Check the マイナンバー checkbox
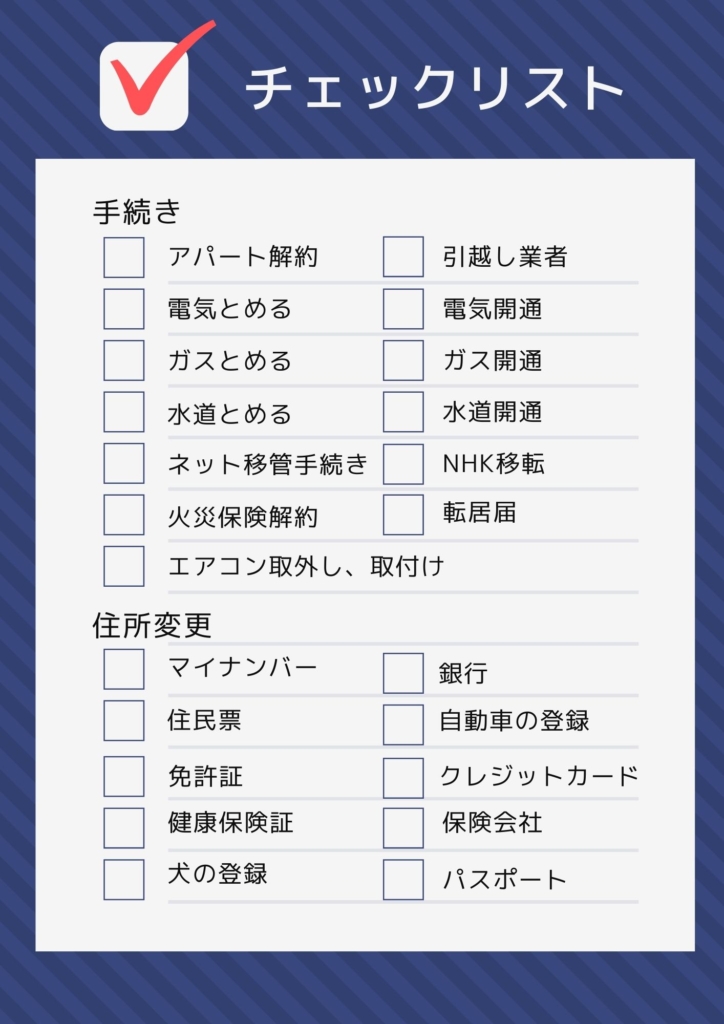Image resolution: width=724 pixels, height=1024 pixels. [x=124, y=669]
